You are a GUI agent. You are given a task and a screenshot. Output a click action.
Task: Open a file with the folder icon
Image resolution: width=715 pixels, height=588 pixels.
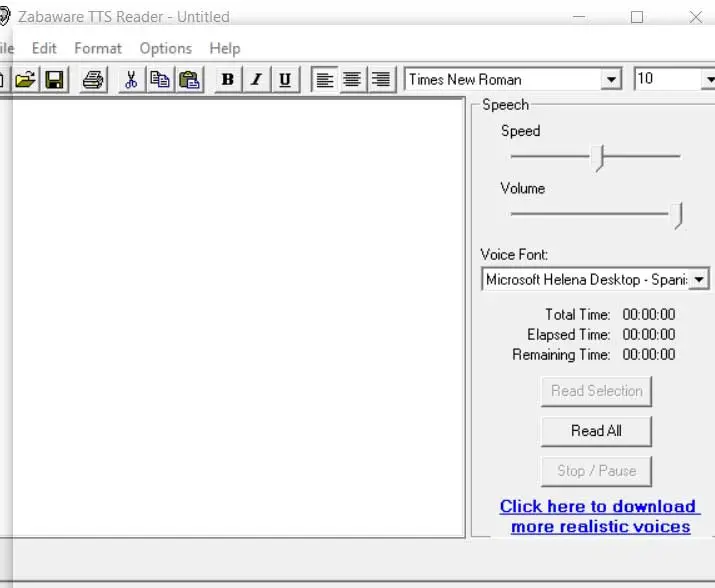[25, 80]
